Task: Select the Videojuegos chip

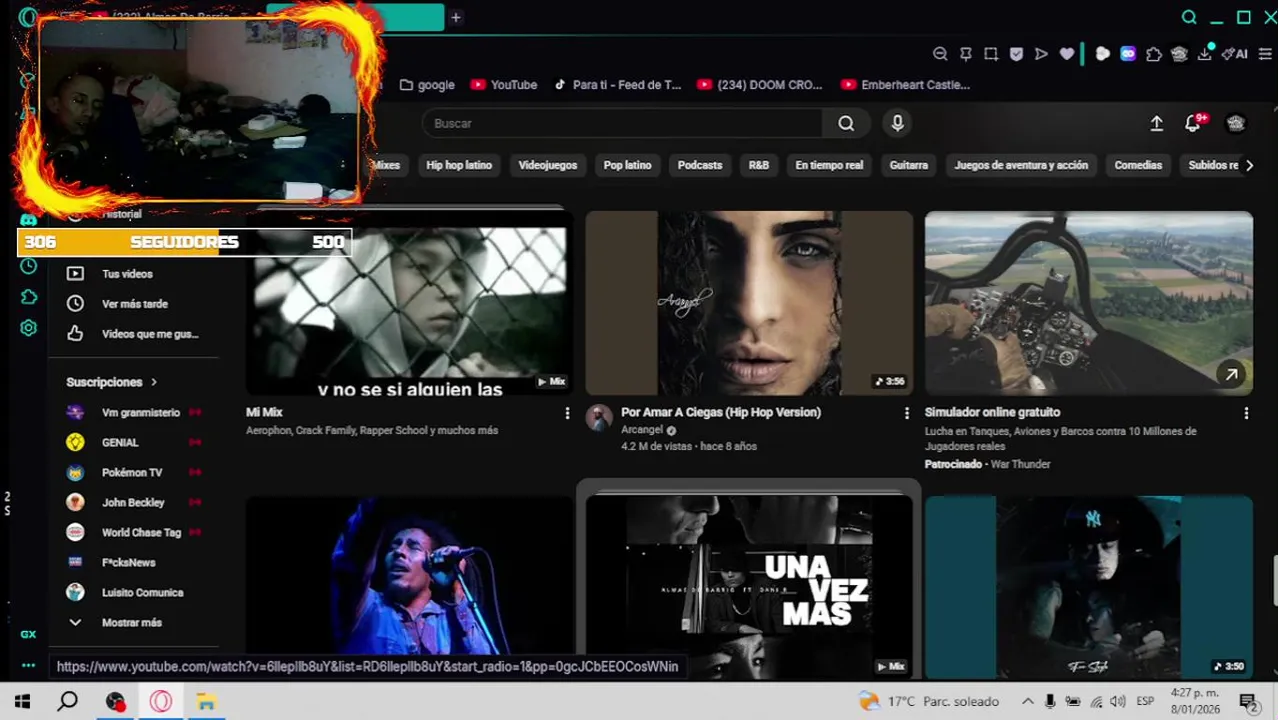Action: coord(547,165)
